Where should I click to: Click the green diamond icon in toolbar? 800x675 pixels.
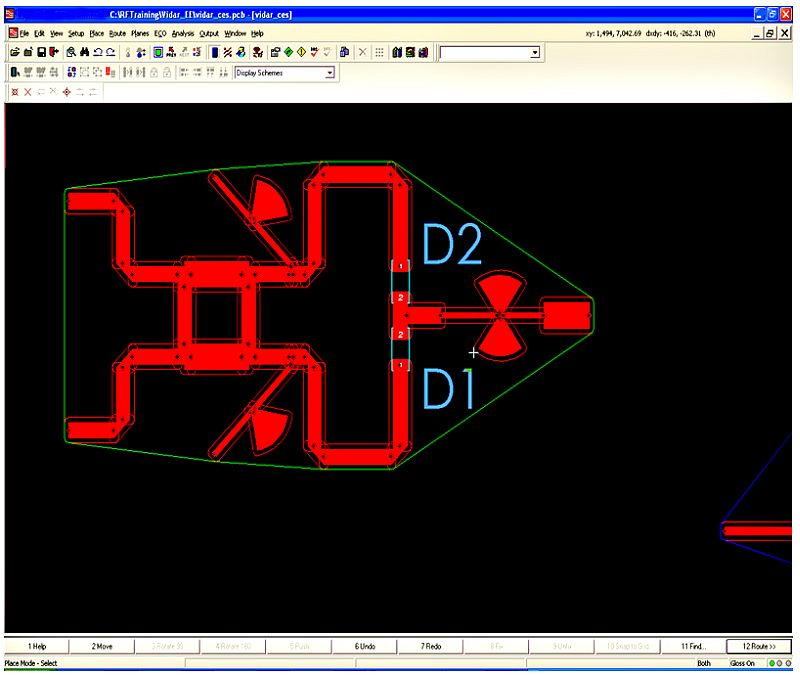[x=288, y=52]
